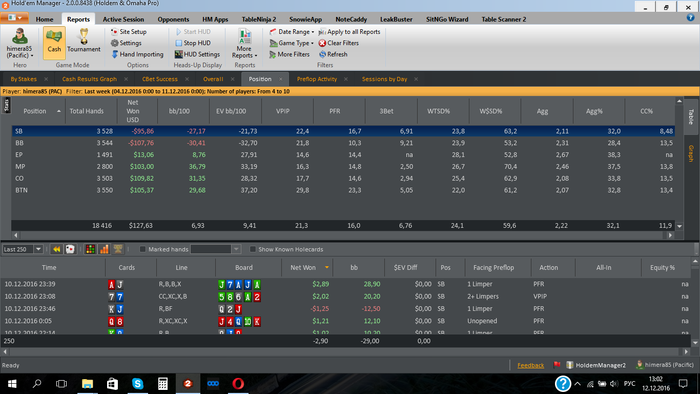The height and width of the screenshot is (394, 700).
Task: Click the colored grid icon in hands toolbar
Action: point(90,249)
